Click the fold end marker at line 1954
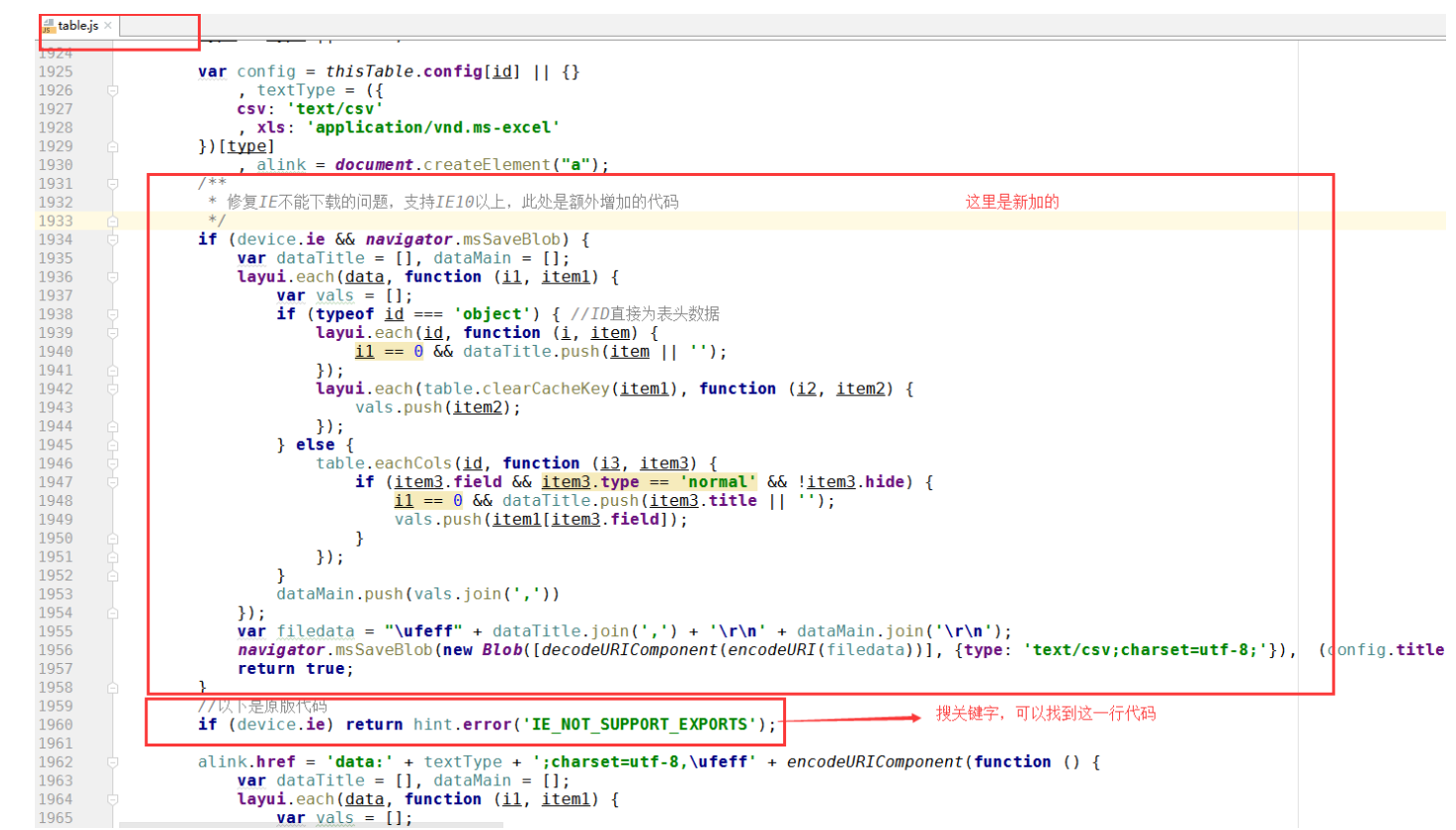This screenshot has height=830, width=1456. pyautogui.click(x=112, y=613)
